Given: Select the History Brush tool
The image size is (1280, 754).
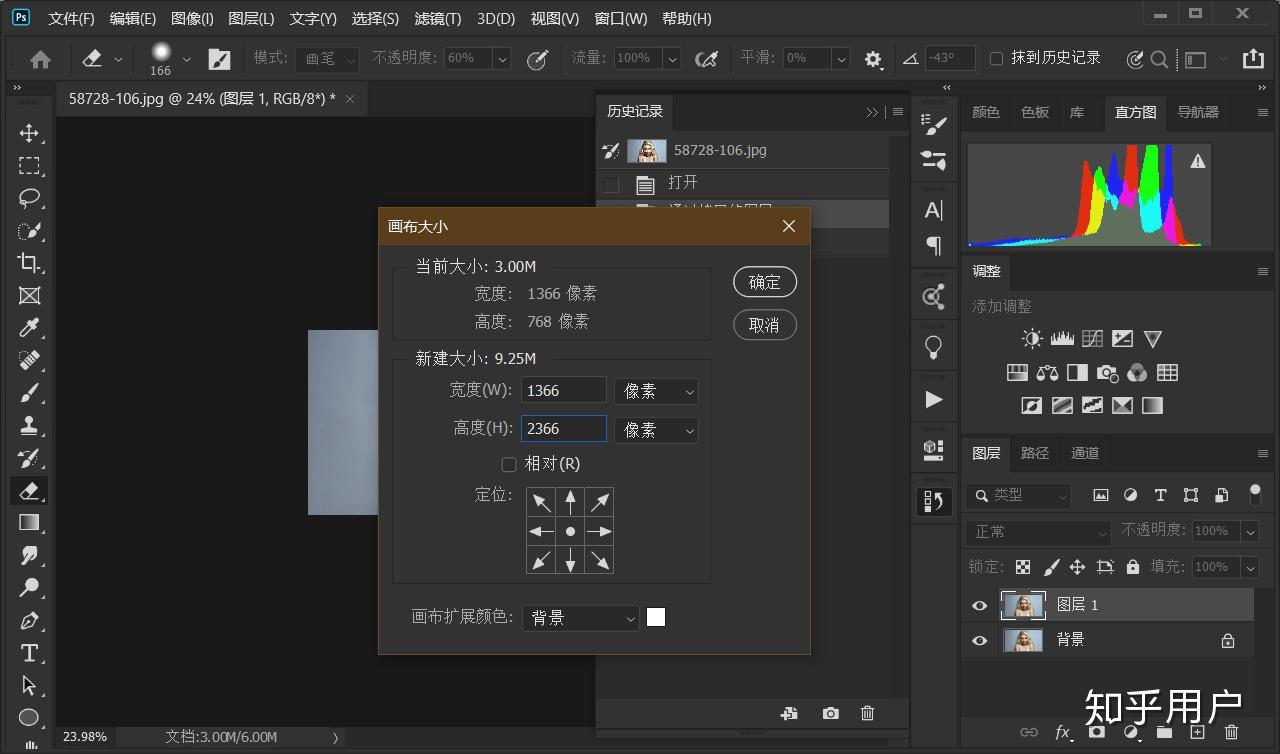Looking at the screenshot, I should click(x=29, y=458).
